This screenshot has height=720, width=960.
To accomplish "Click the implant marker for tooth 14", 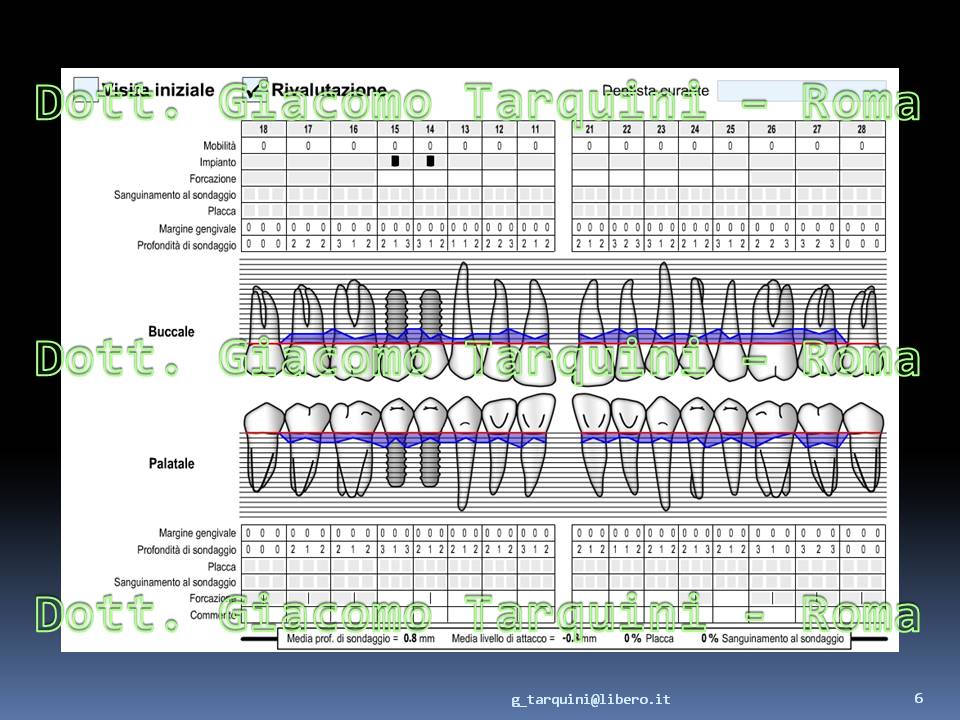I will (x=430, y=161).
